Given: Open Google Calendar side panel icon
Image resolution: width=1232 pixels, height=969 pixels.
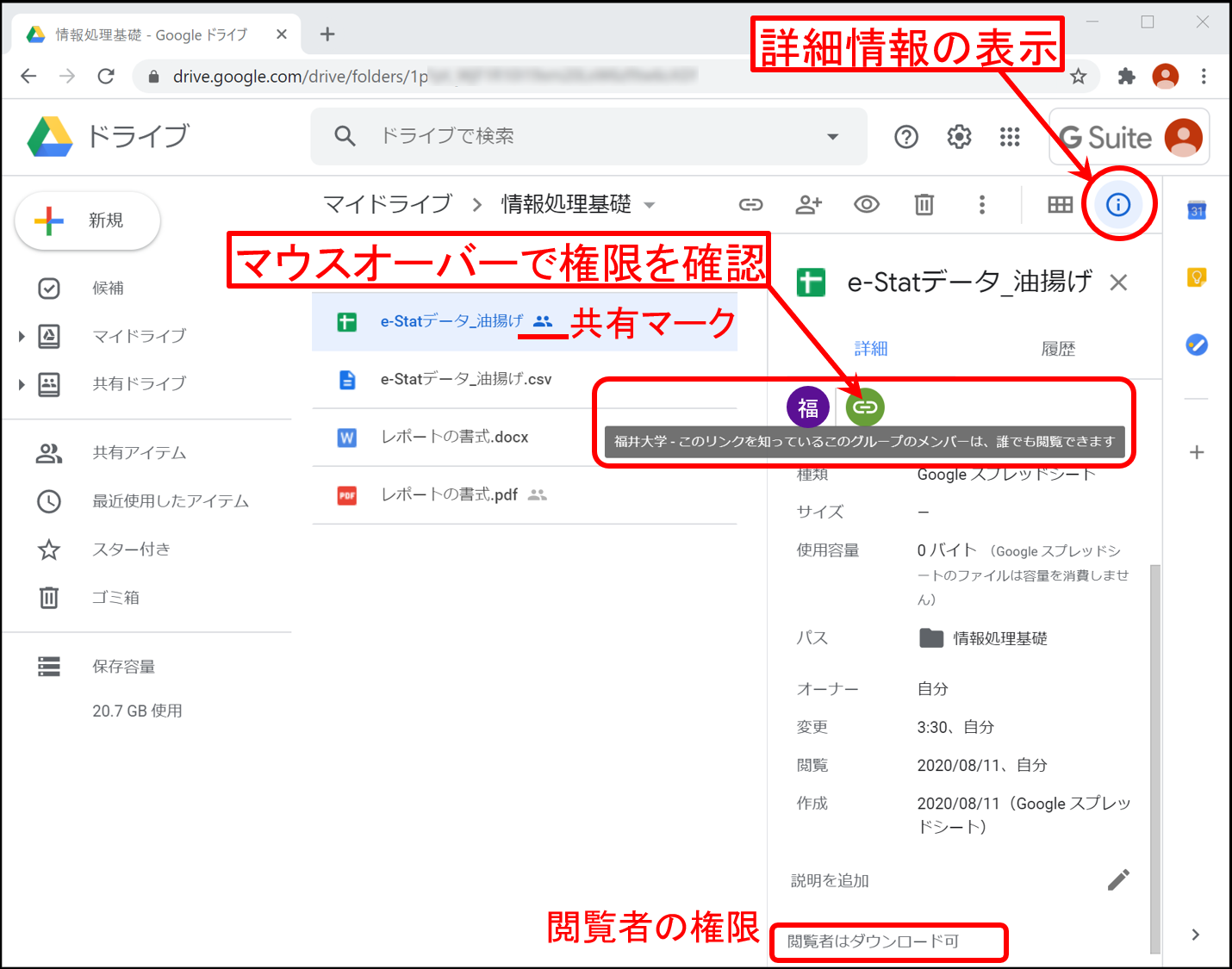Looking at the screenshot, I should pyautogui.click(x=1197, y=210).
